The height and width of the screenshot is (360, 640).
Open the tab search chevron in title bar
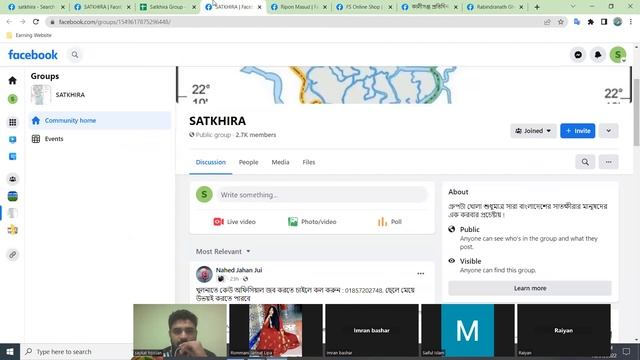pos(573,7)
